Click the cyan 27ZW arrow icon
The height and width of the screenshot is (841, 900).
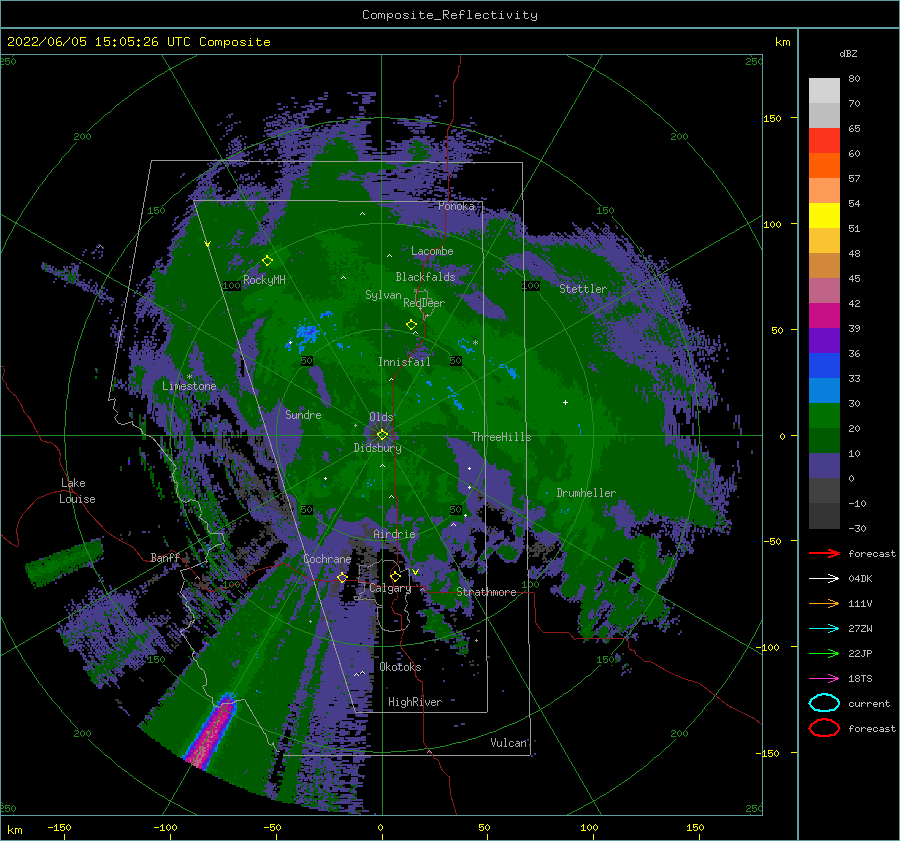[x=824, y=628]
